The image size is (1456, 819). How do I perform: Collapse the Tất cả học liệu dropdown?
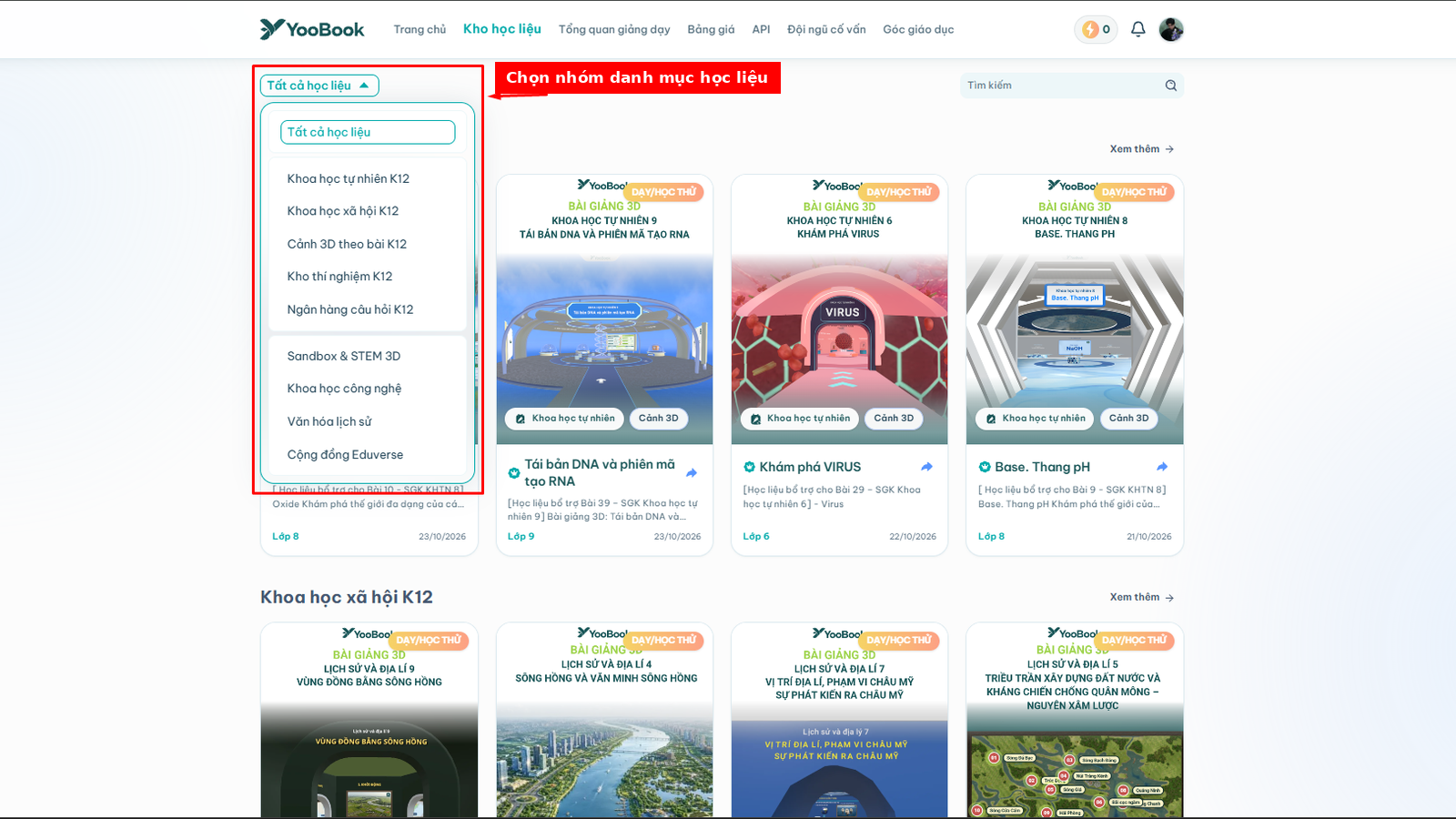[319, 86]
